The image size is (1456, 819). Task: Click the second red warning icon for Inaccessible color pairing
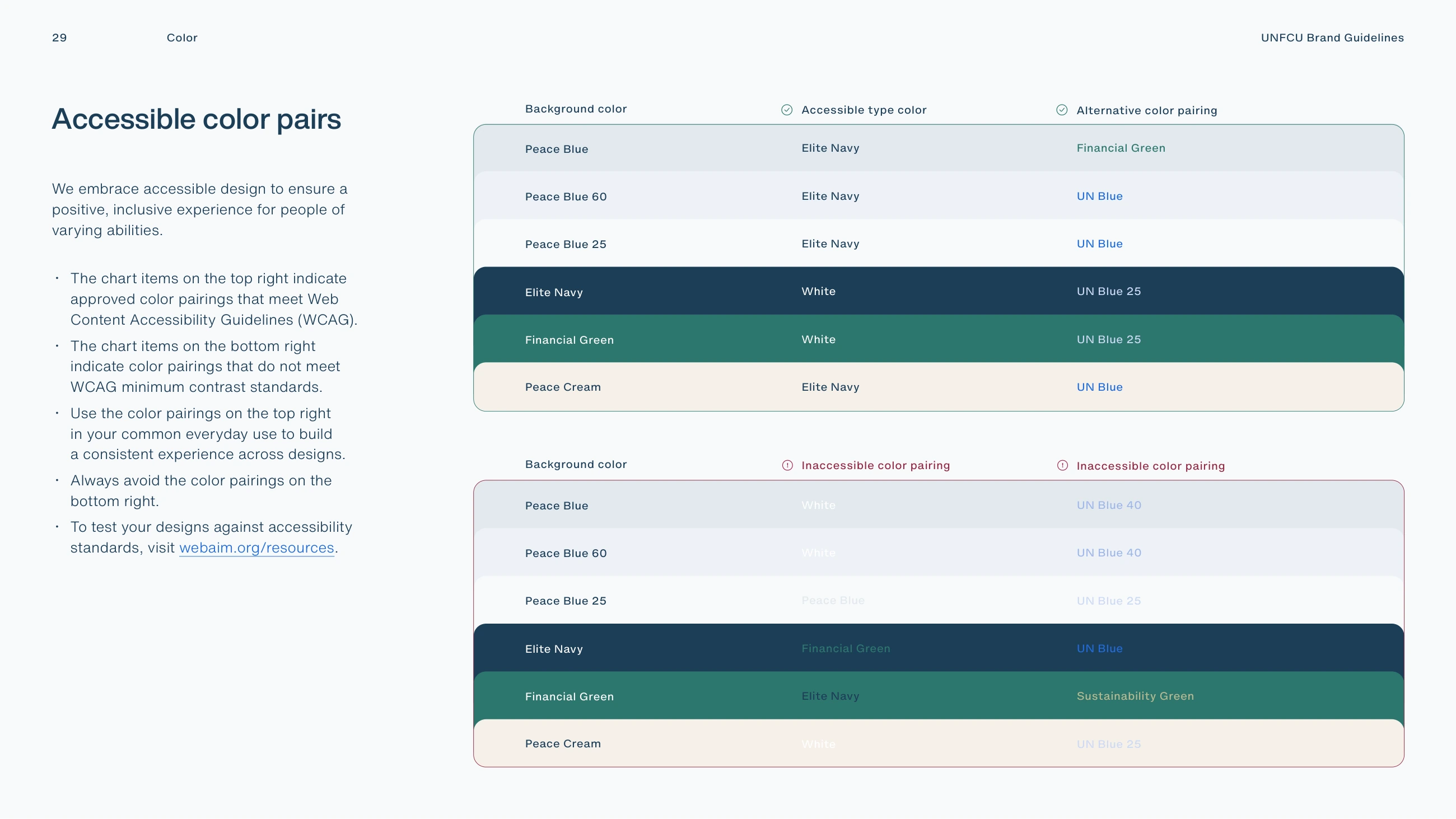pos(1063,465)
